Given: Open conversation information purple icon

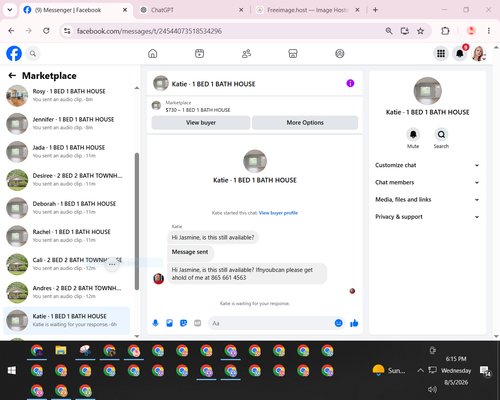Looking at the screenshot, I should tap(350, 83).
